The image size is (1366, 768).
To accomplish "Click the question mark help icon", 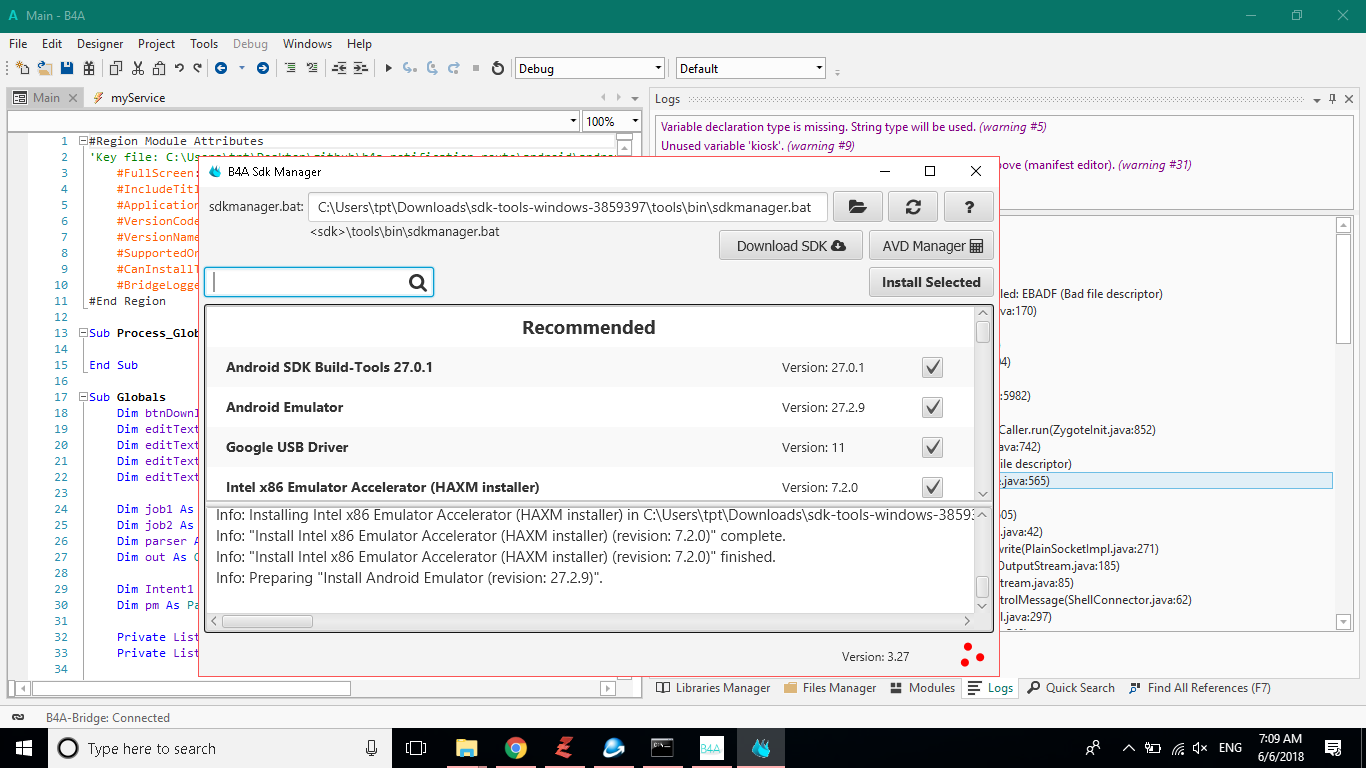I will [968, 207].
